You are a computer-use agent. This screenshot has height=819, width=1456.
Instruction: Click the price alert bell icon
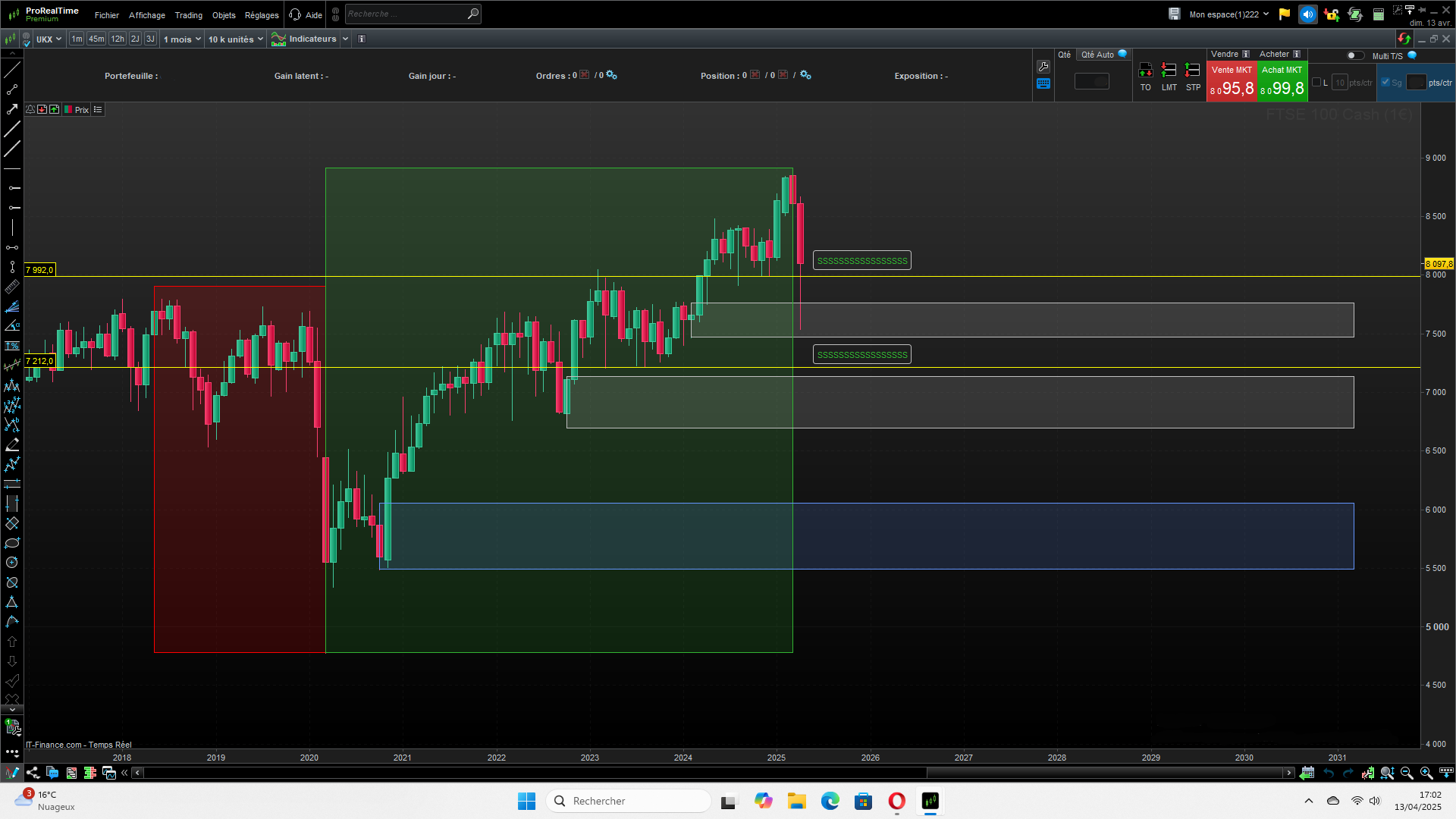[30, 110]
